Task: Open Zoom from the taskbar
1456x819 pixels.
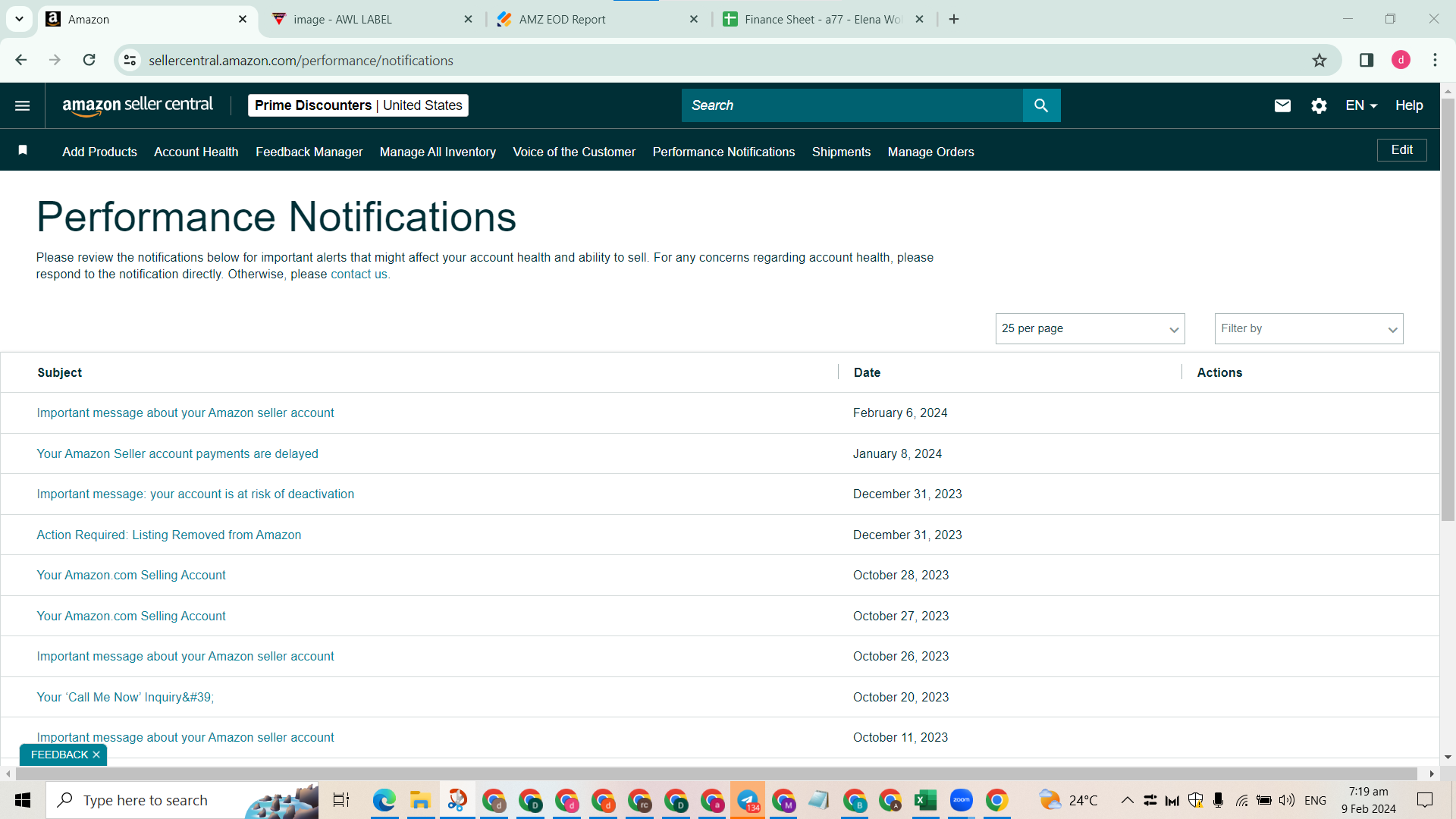Action: (961, 800)
